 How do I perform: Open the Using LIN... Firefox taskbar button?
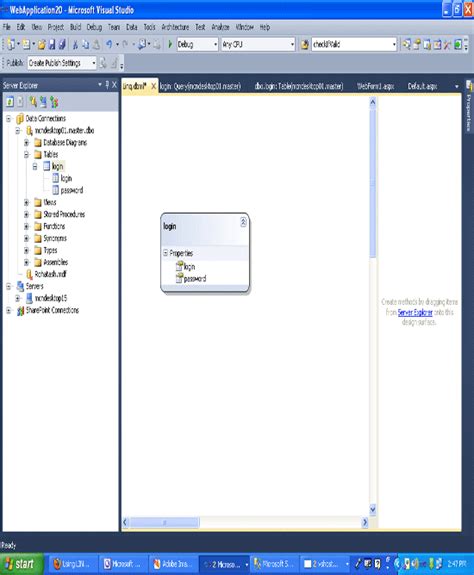coord(73,564)
